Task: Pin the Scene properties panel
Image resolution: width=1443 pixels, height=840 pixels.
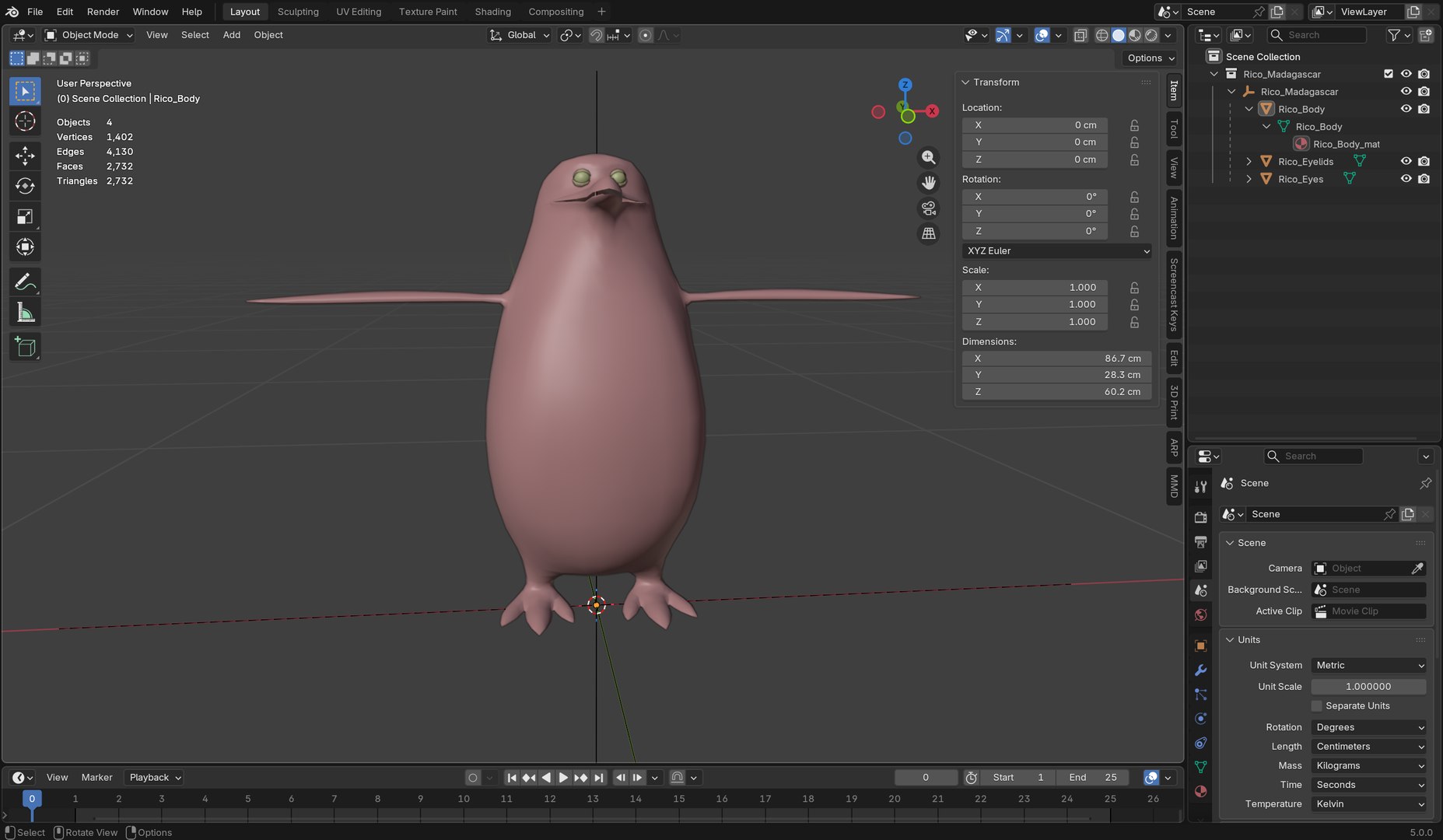Action: tap(1425, 483)
